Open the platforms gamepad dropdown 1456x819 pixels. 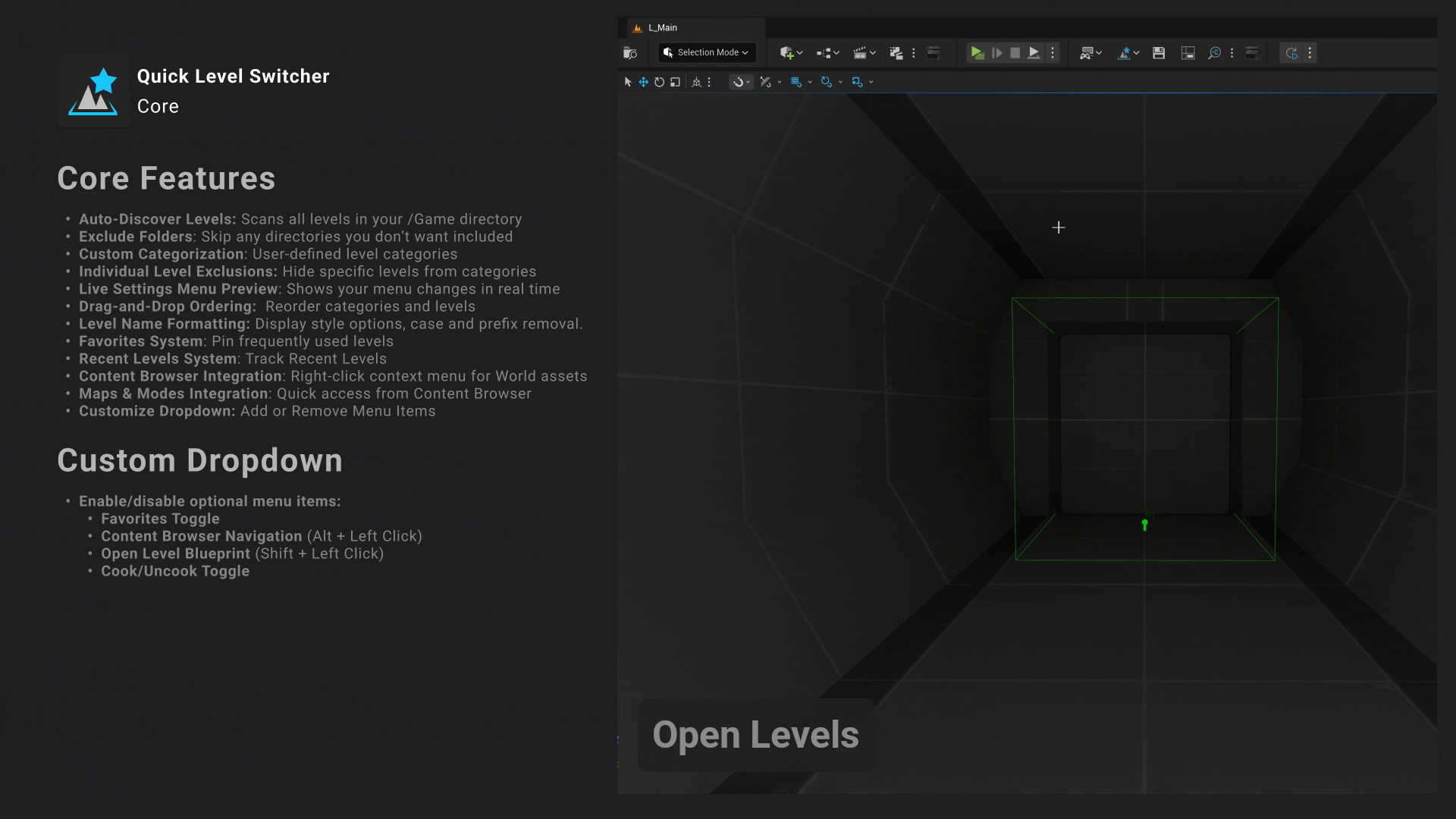point(1090,53)
